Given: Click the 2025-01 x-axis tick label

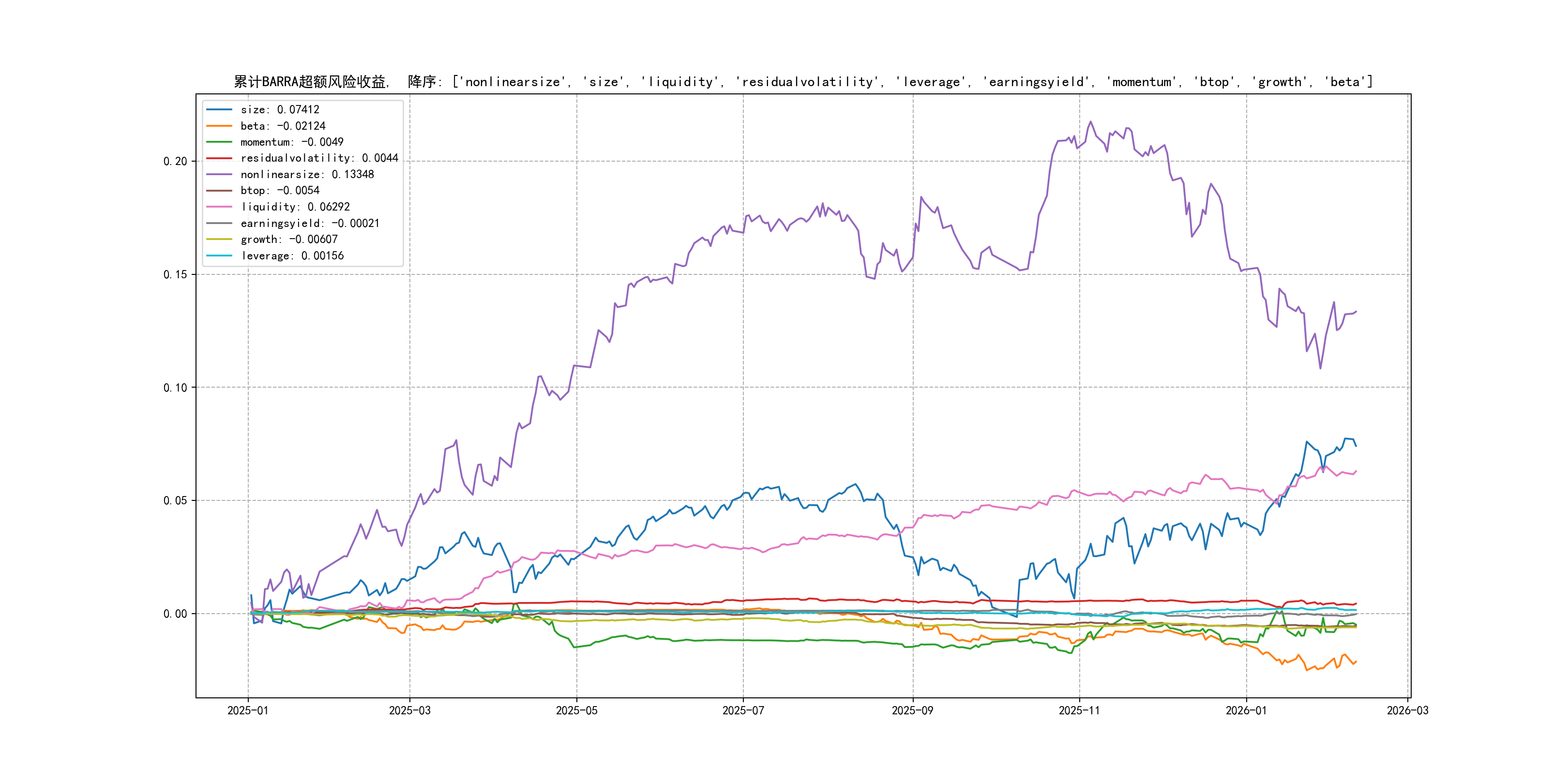Looking at the screenshot, I should pyautogui.click(x=248, y=710).
